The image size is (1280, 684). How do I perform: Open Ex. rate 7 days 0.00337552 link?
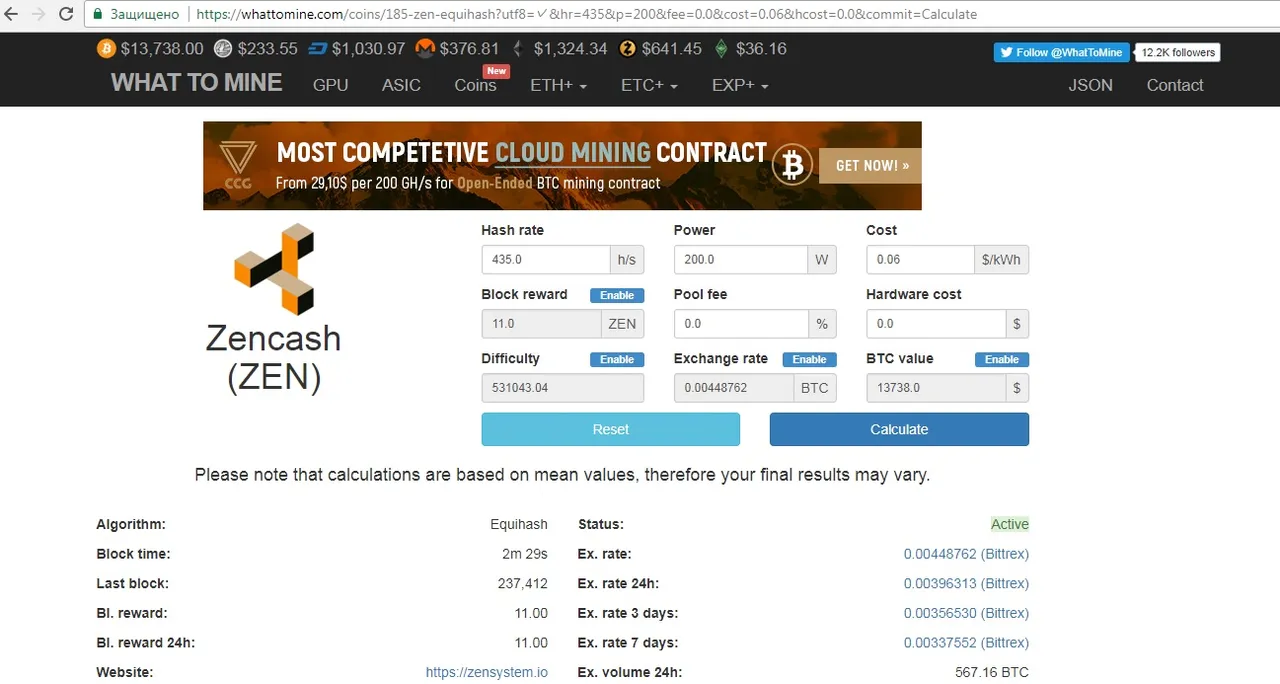coord(966,642)
